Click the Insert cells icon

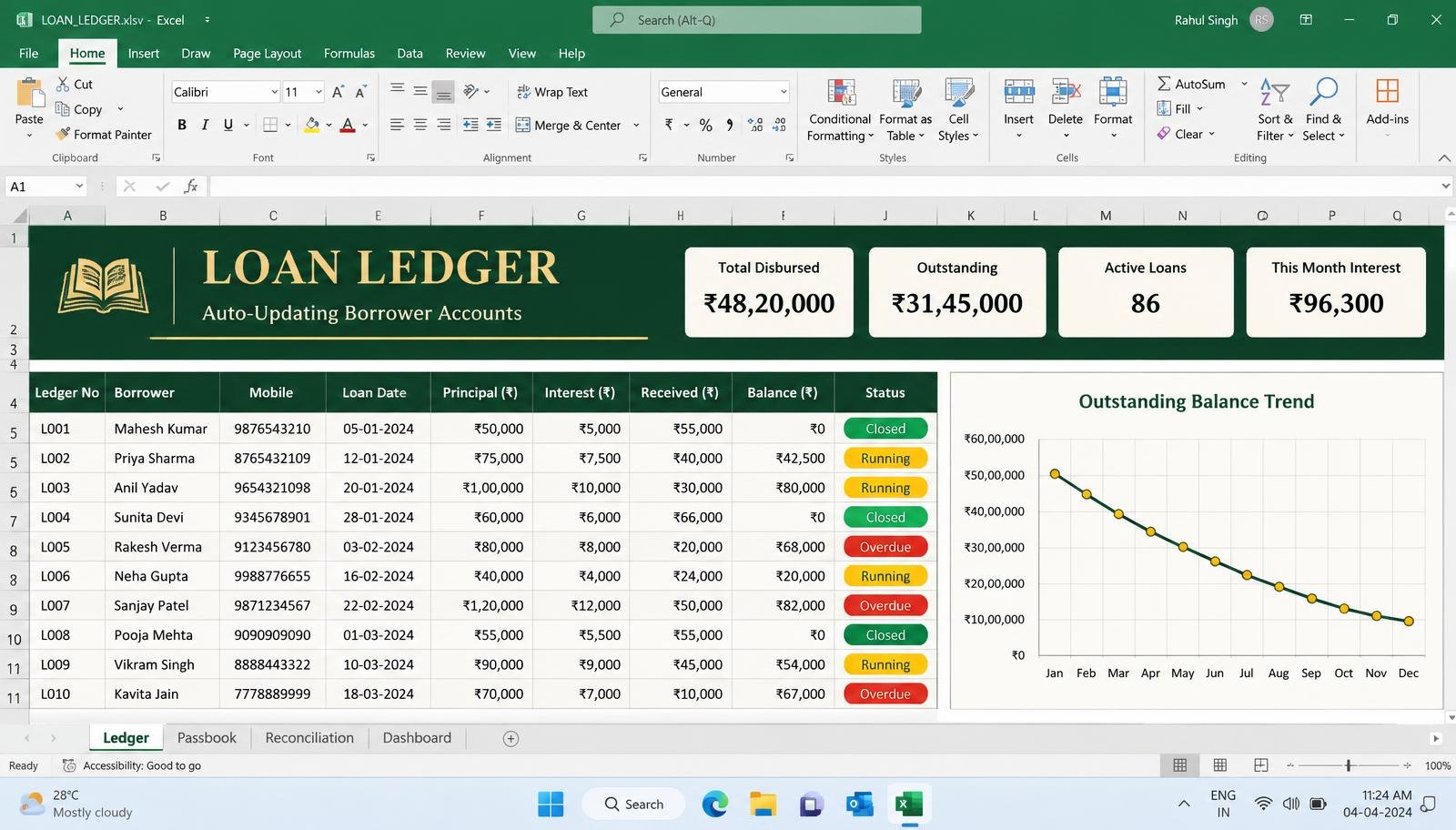1018,92
